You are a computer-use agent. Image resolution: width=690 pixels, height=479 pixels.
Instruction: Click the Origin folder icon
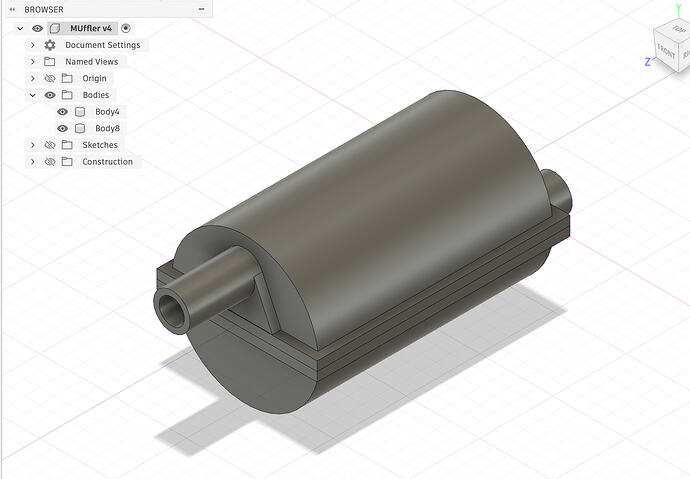(67, 79)
